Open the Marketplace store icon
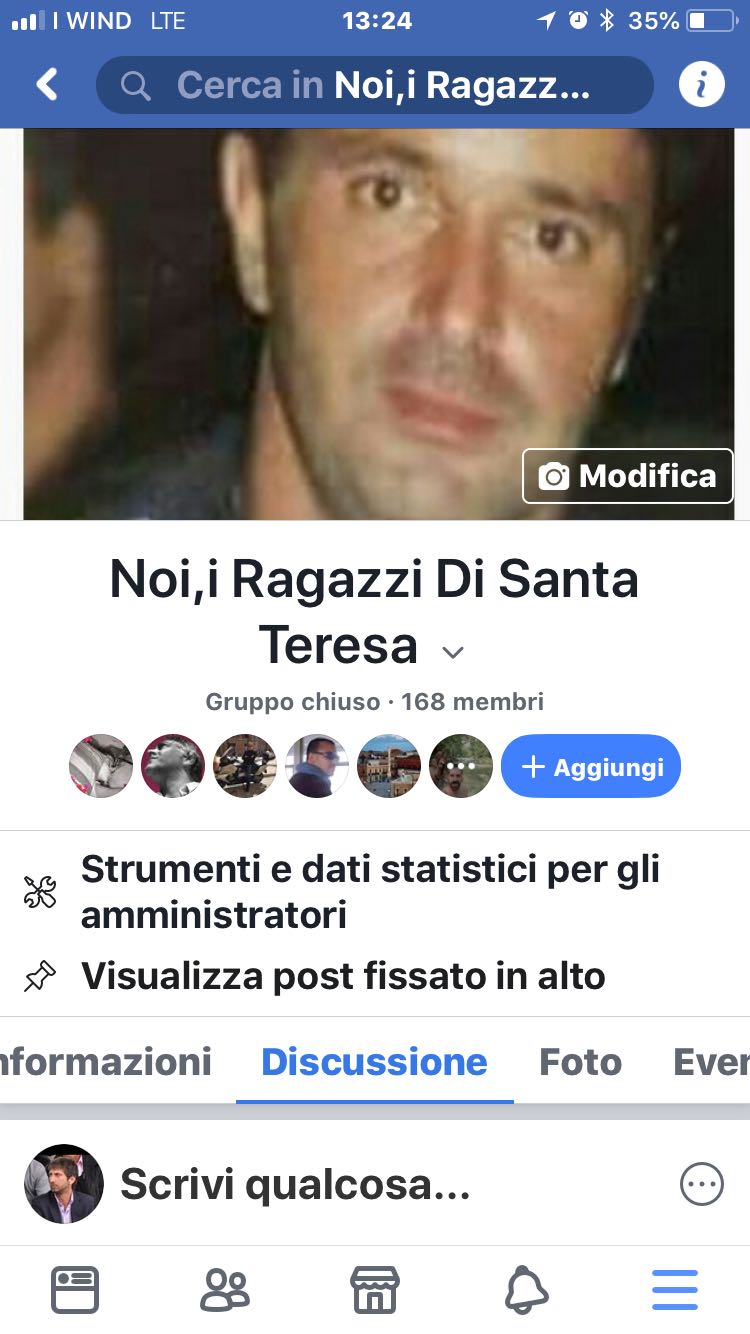This screenshot has width=750, height=1334. pyautogui.click(x=375, y=1290)
